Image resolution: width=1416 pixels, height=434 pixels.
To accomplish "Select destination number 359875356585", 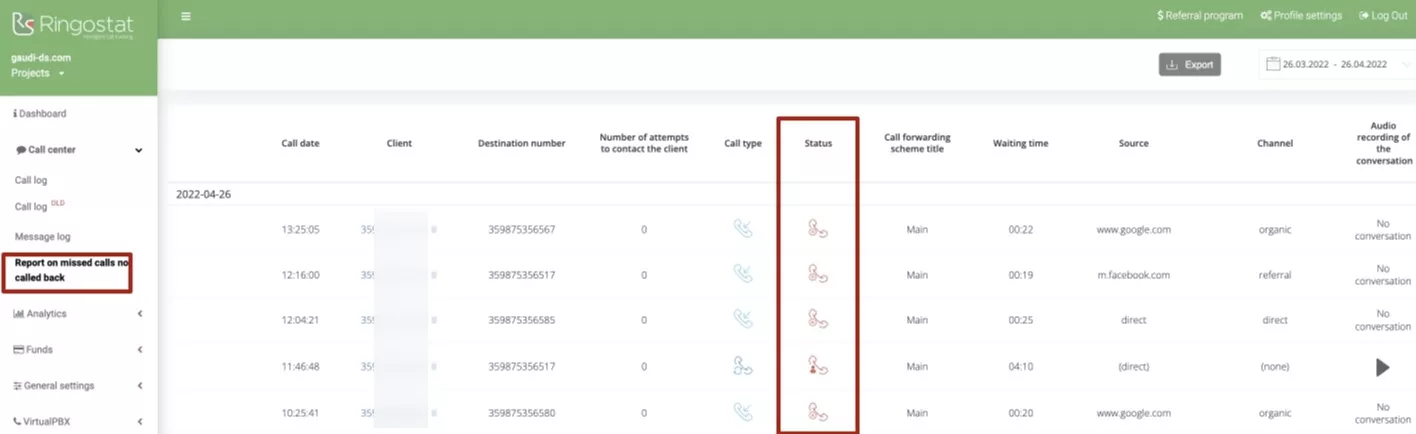I will point(521,320).
